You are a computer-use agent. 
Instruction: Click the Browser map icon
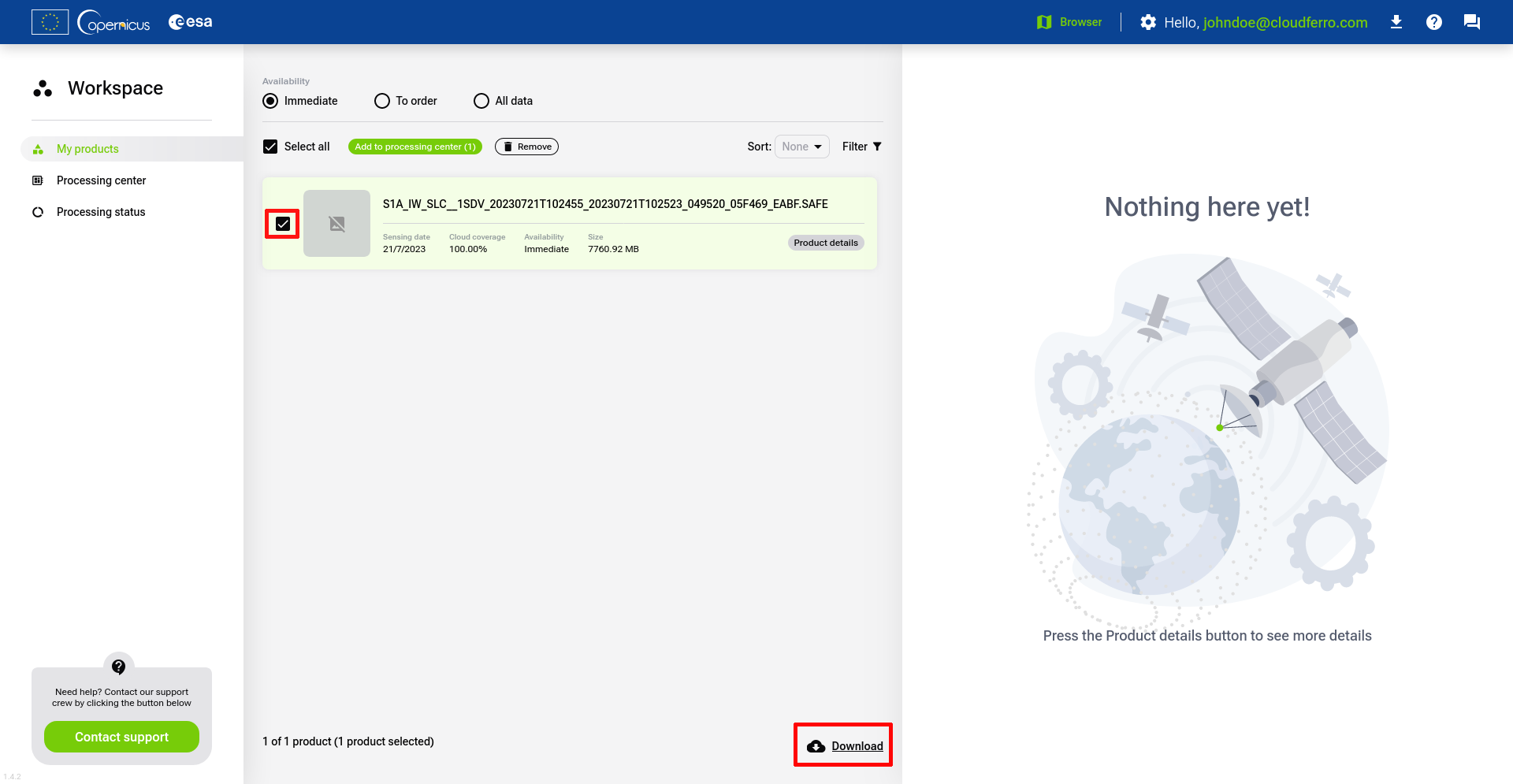(1044, 22)
